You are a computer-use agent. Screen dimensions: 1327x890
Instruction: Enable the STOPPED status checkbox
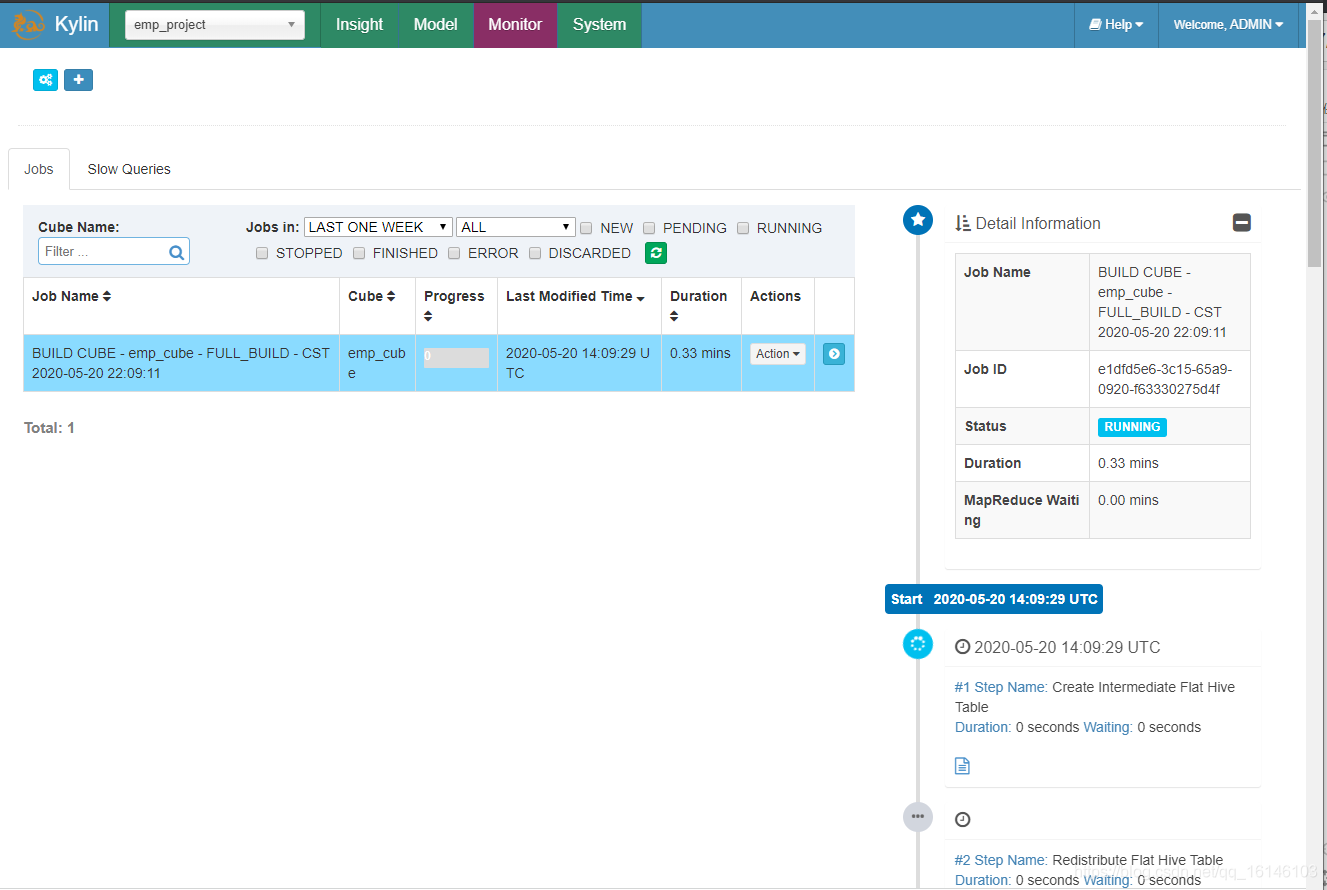tap(262, 253)
